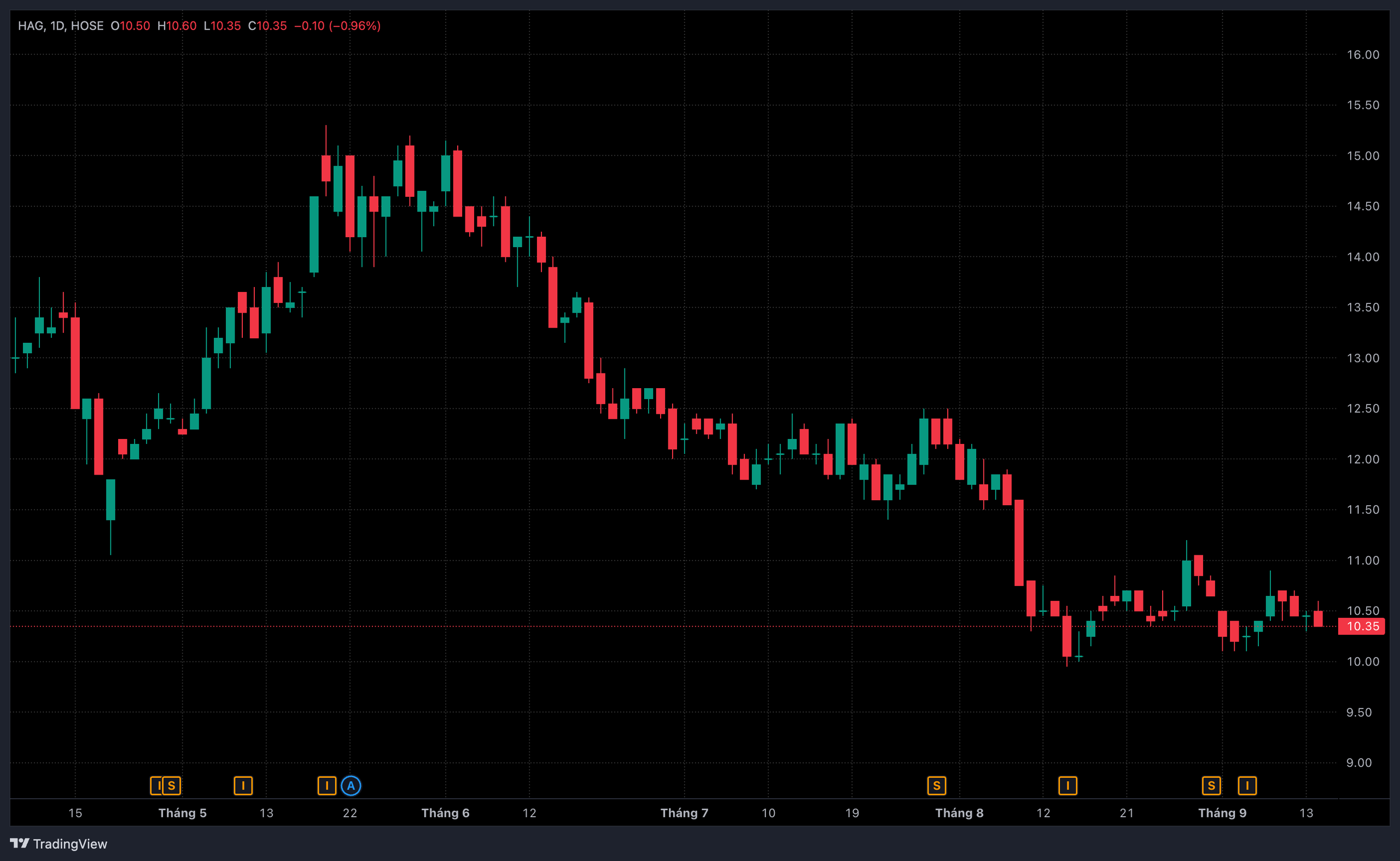Click the 15.50 price axis label
This screenshot has height=861, width=1400.
click(1363, 106)
